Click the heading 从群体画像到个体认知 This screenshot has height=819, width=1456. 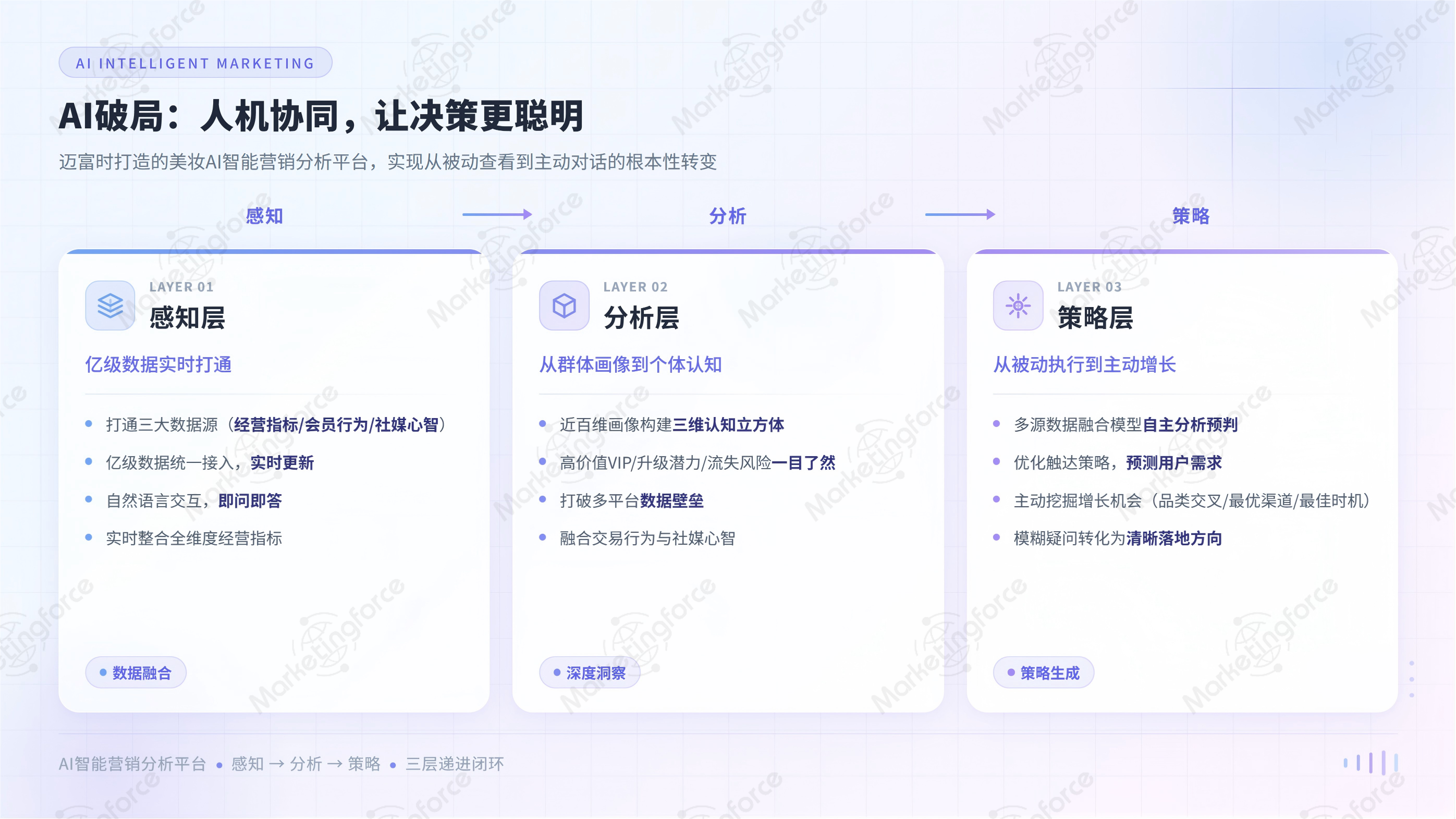[x=631, y=364]
